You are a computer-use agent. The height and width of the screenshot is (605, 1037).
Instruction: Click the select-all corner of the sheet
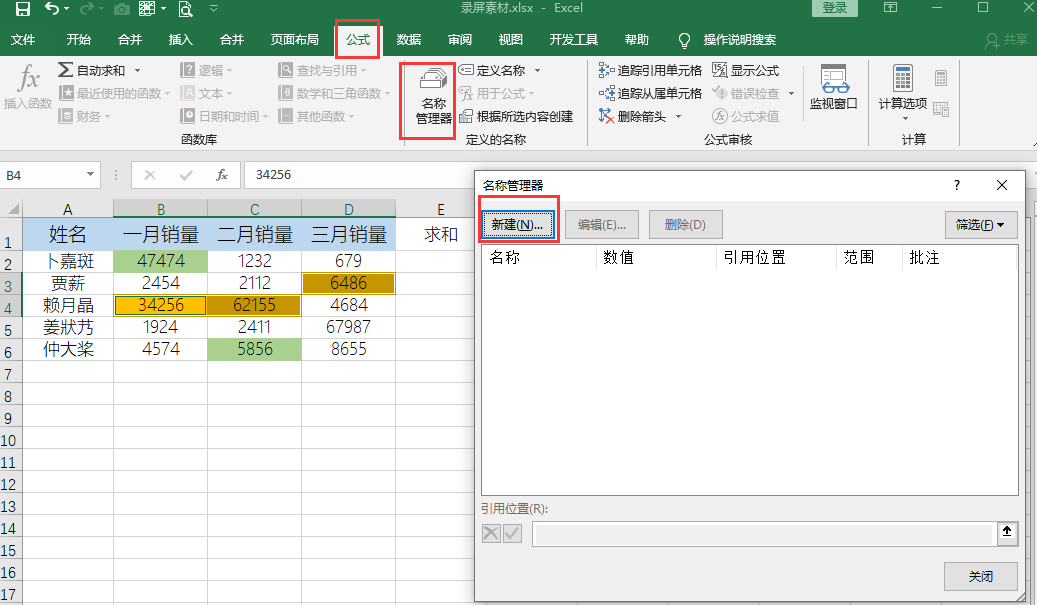[x=11, y=209]
